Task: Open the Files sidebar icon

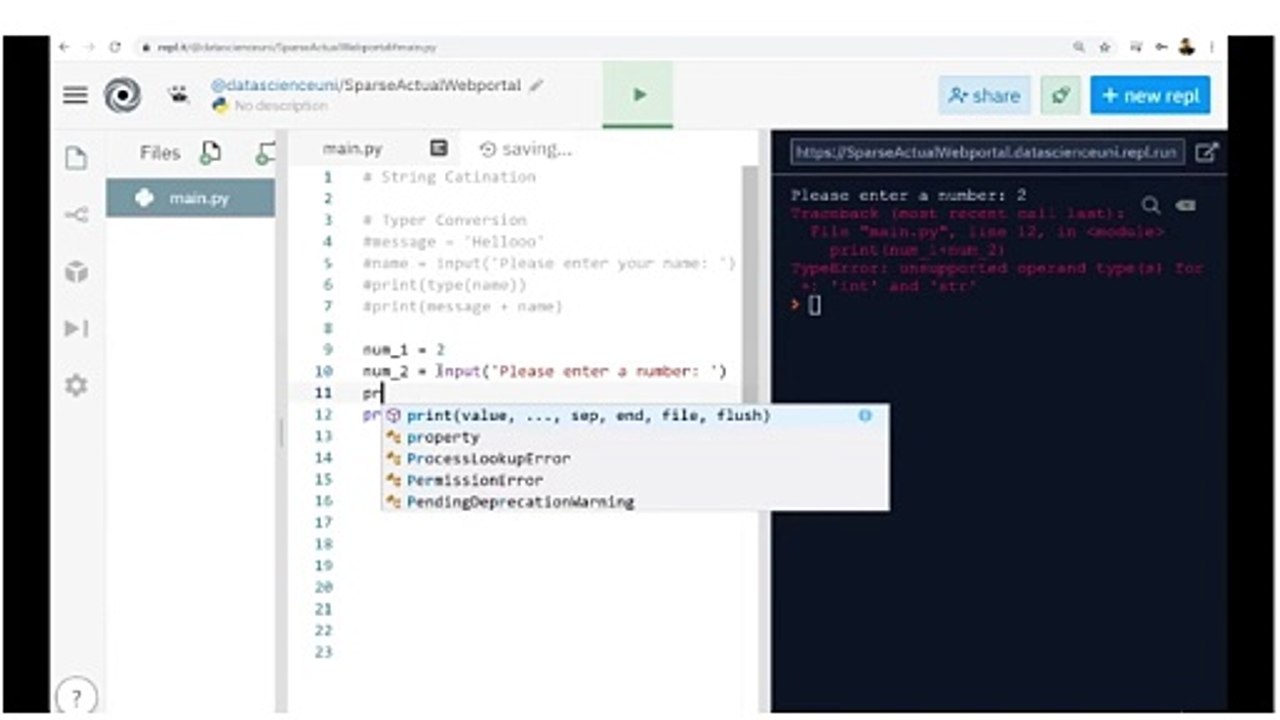Action: tap(77, 158)
